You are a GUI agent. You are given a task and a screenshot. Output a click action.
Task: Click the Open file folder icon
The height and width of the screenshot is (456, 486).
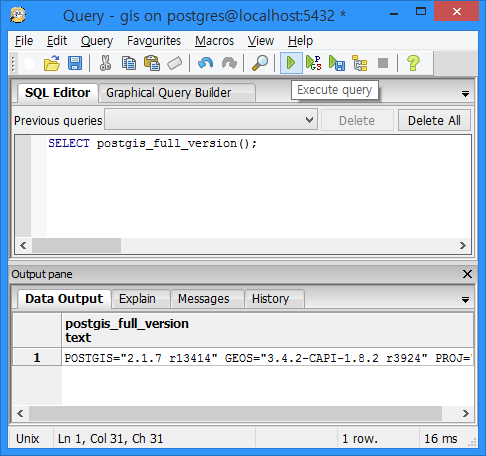coord(52,63)
